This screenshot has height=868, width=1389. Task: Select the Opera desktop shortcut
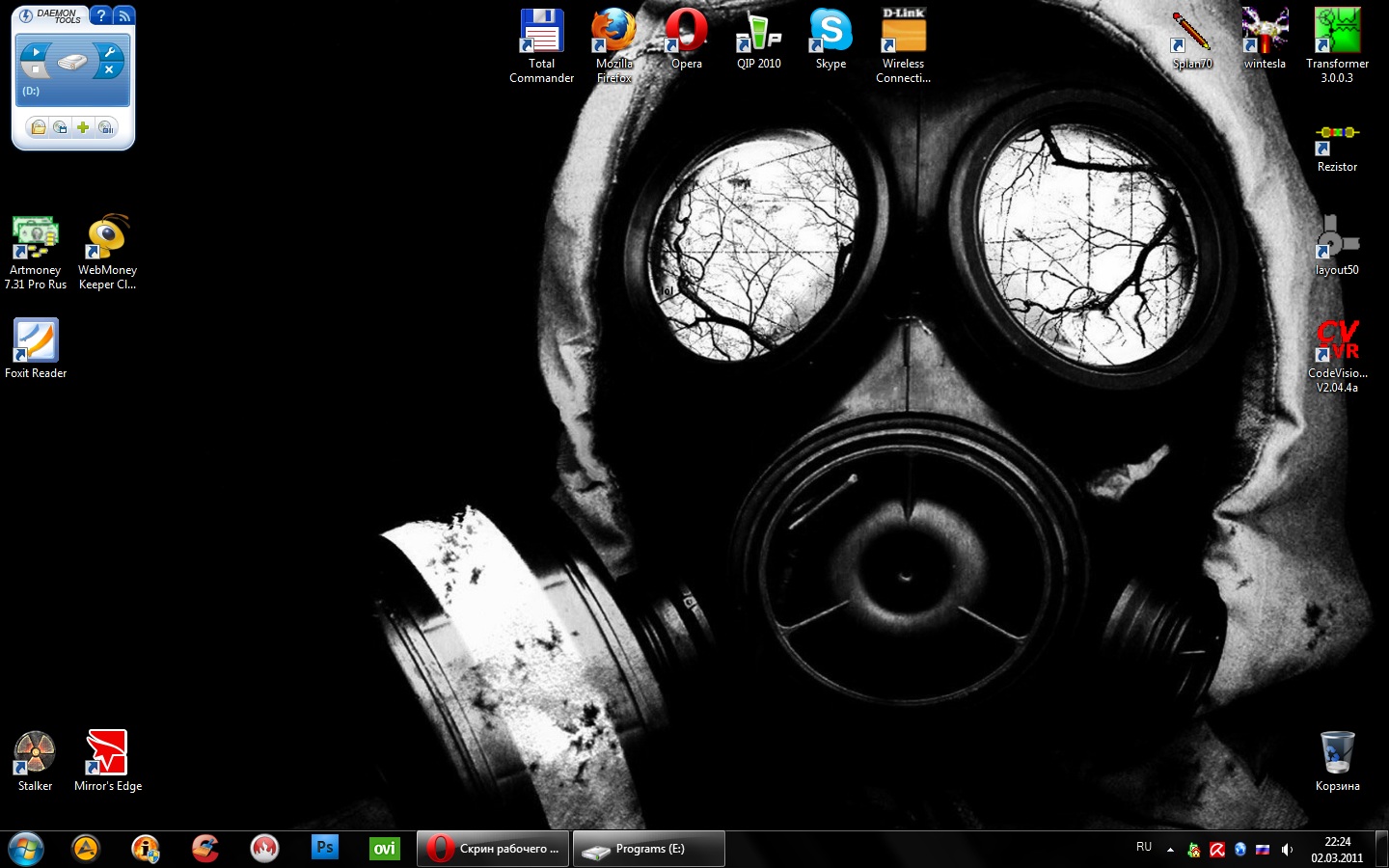pyautogui.click(x=686, y=39)
